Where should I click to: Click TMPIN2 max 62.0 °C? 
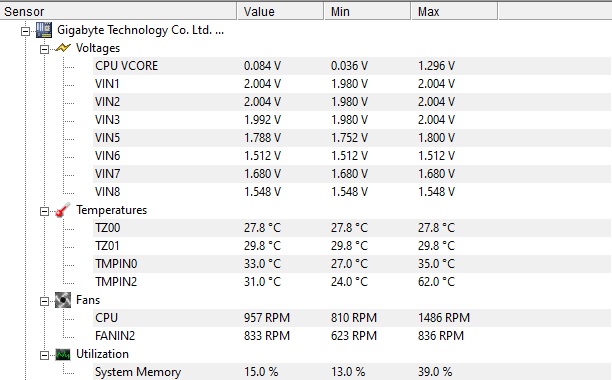(x=436, y=282)
